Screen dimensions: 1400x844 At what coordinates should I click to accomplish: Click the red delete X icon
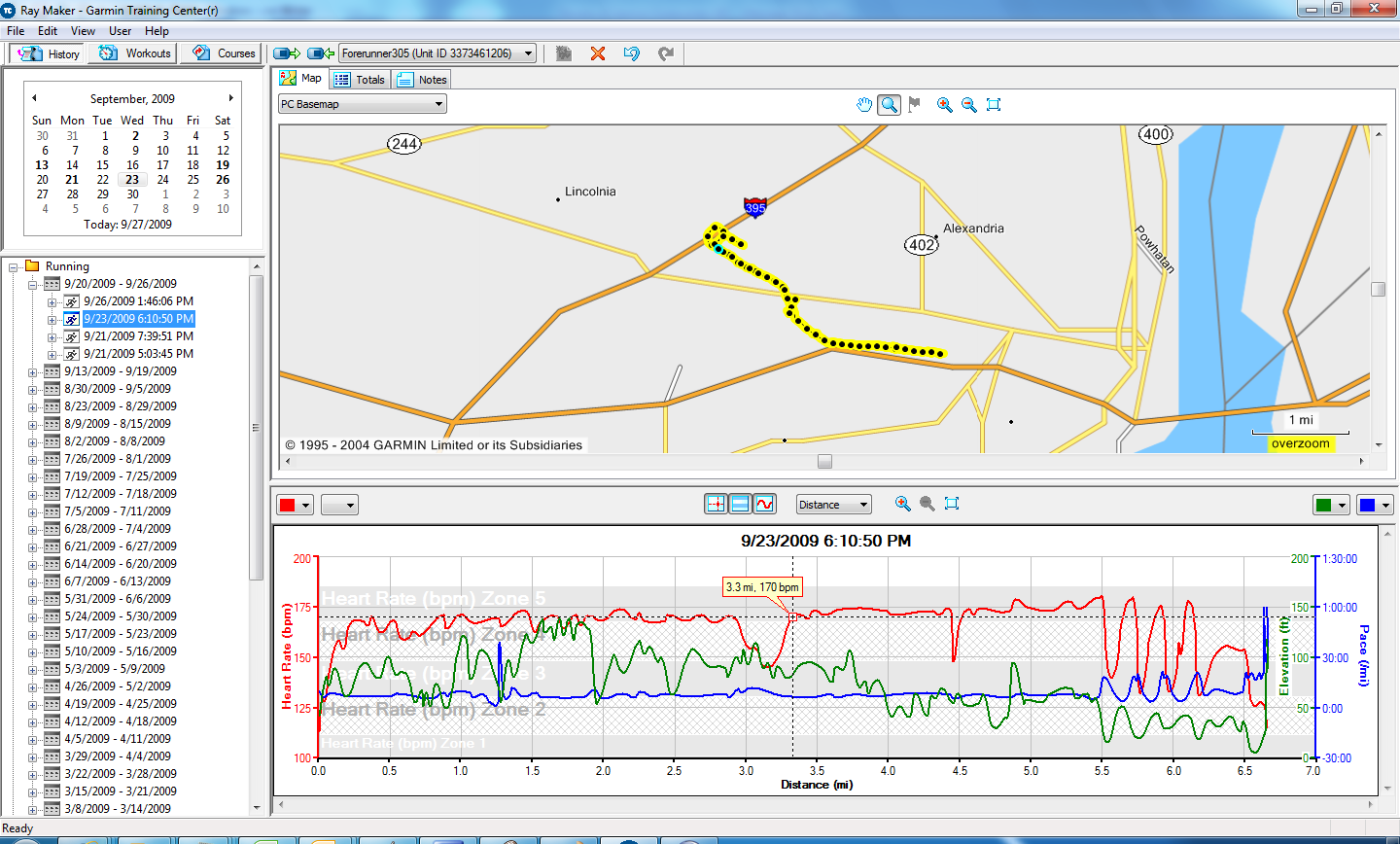tap(598, 53)
